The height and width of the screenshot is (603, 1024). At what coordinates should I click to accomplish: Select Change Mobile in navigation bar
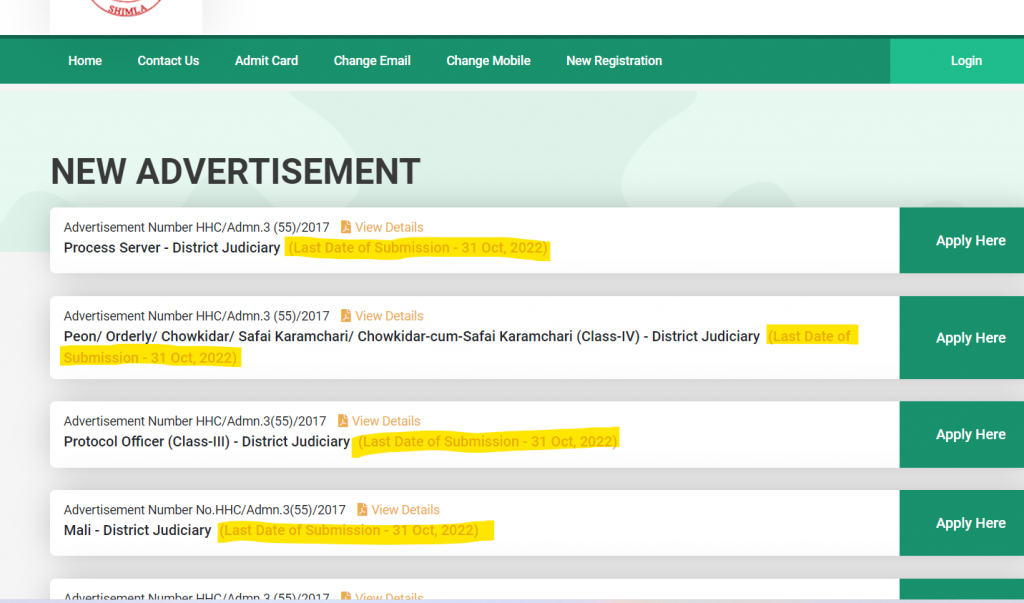click(x=488, y=61)
